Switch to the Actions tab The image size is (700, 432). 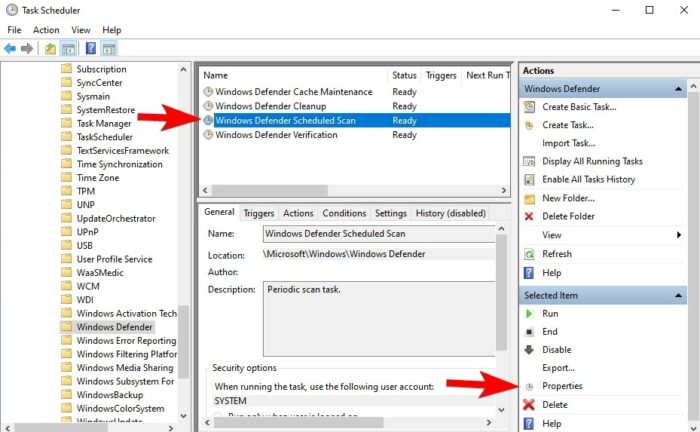[298, 214]
